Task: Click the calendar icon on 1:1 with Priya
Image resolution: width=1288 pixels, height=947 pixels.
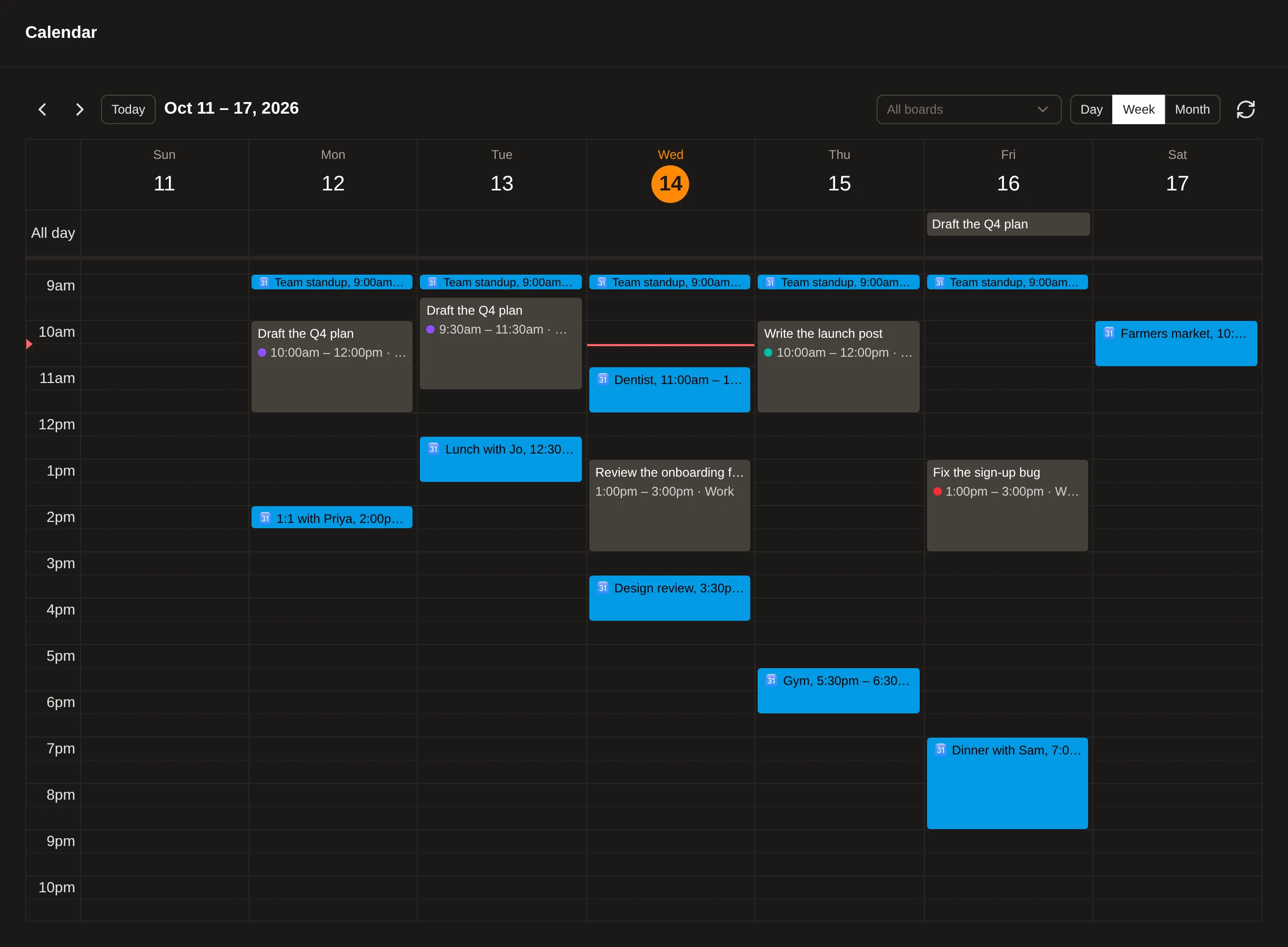Action: [x=265, y=518]
